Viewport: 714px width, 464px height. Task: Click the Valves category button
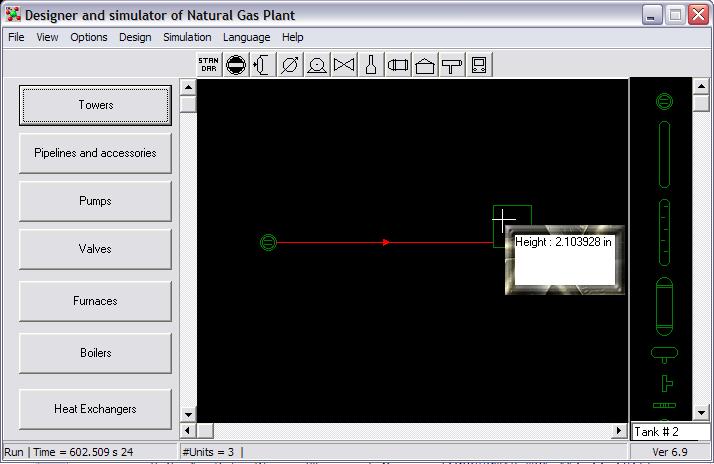(x=95, y=249)
